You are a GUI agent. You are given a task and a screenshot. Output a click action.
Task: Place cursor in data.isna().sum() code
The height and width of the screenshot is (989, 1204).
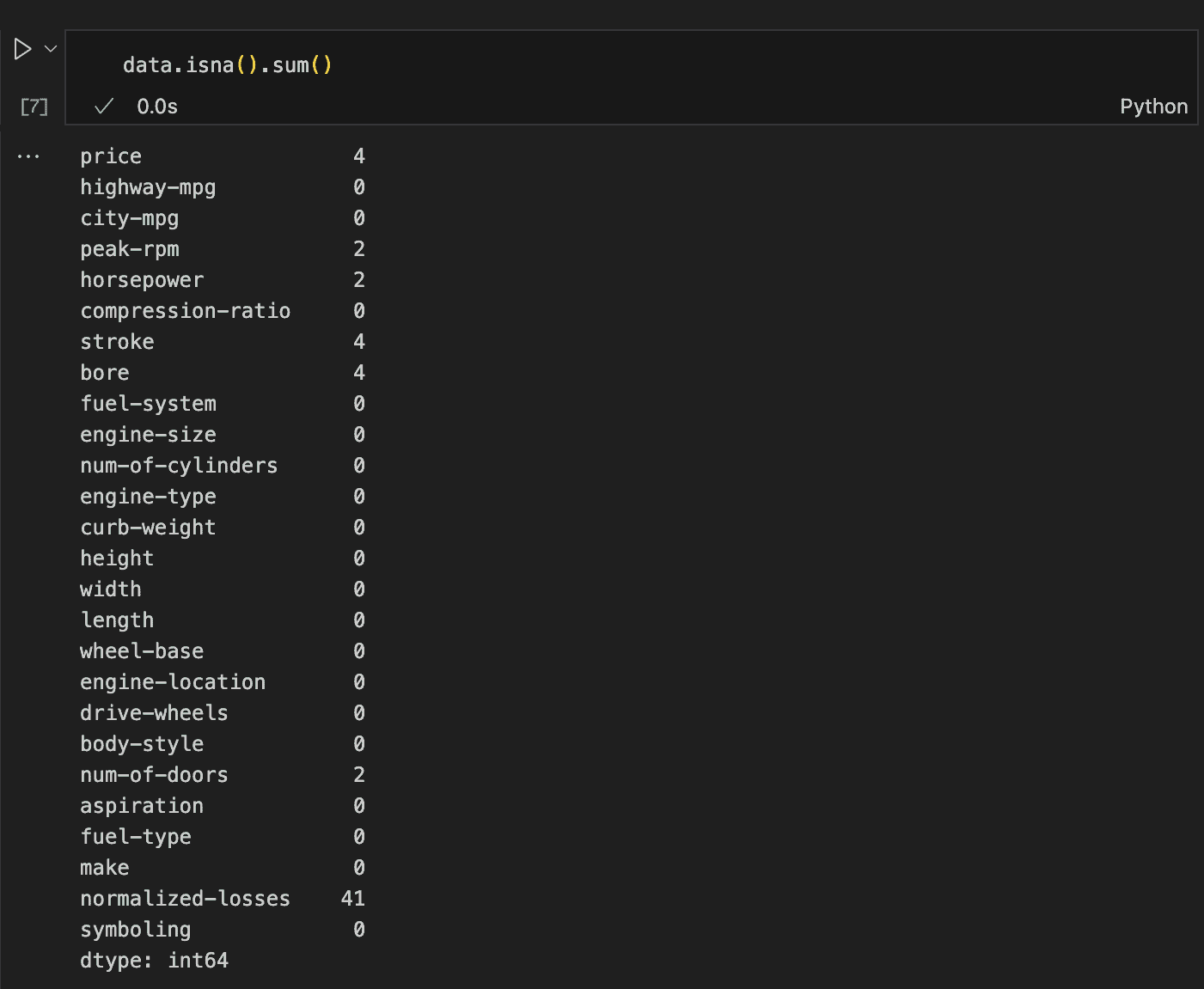pyautogui.click(x=228, y=64)
